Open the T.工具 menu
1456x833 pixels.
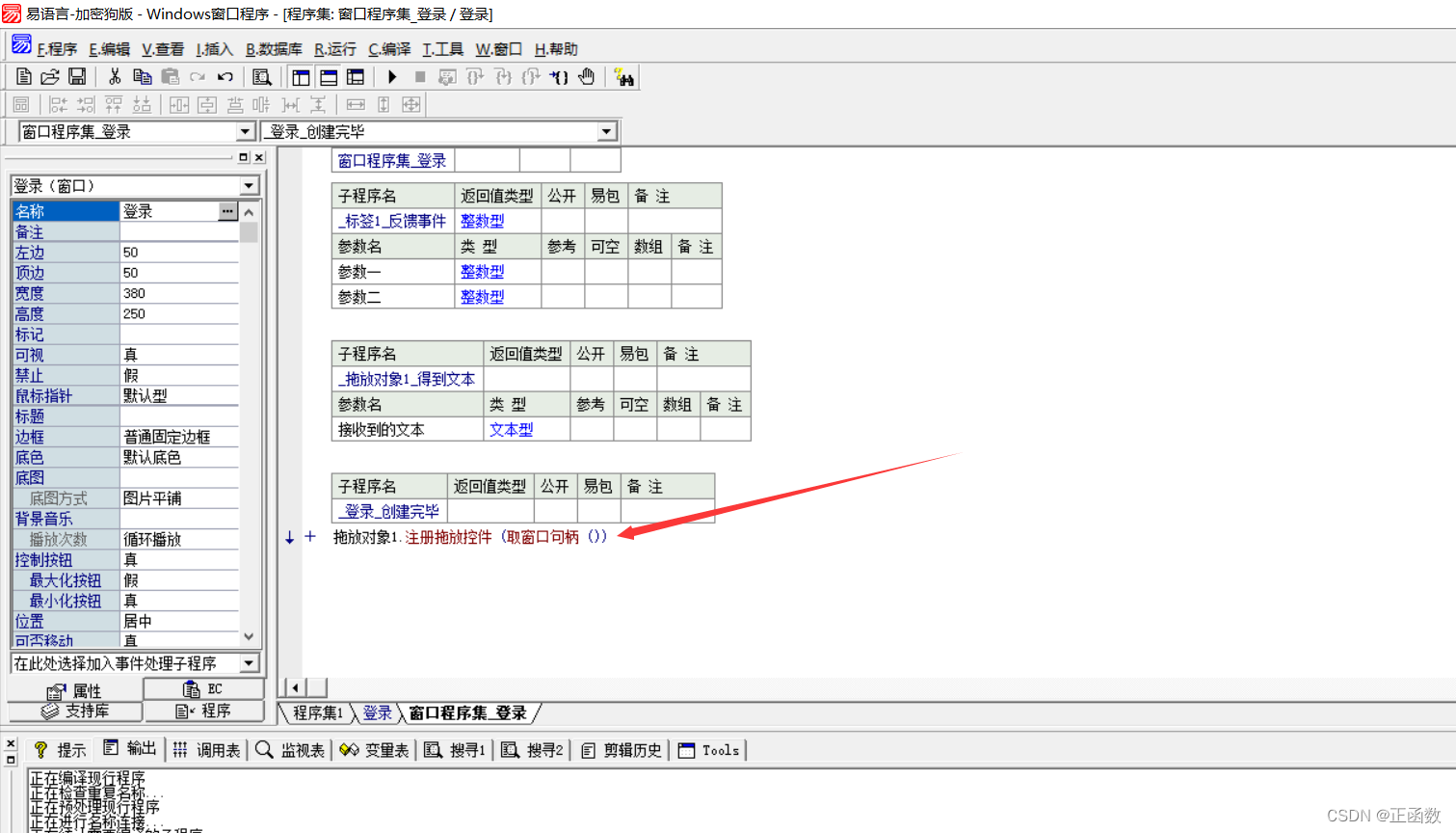[x=442, y=49]
